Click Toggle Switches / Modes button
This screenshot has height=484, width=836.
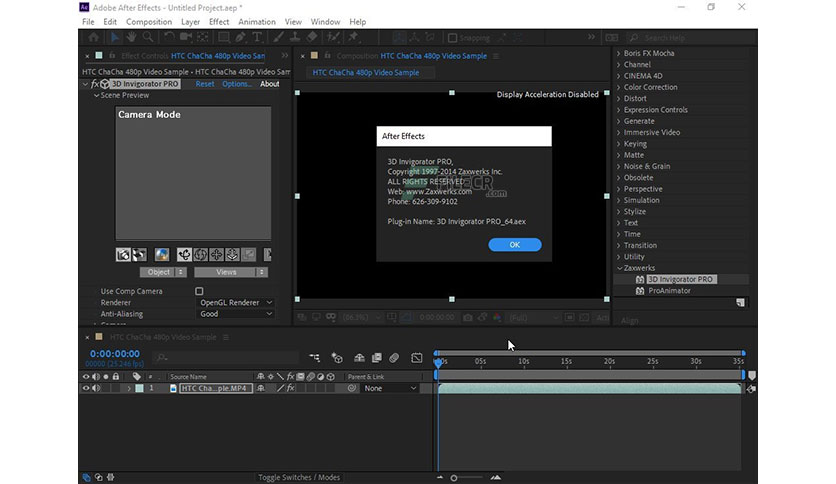(299, 477)
